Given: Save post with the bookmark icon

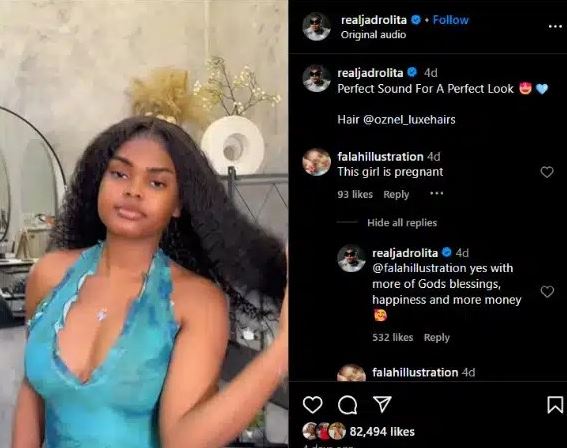Looking at the screenshot, I should click(x=555, y=405).
